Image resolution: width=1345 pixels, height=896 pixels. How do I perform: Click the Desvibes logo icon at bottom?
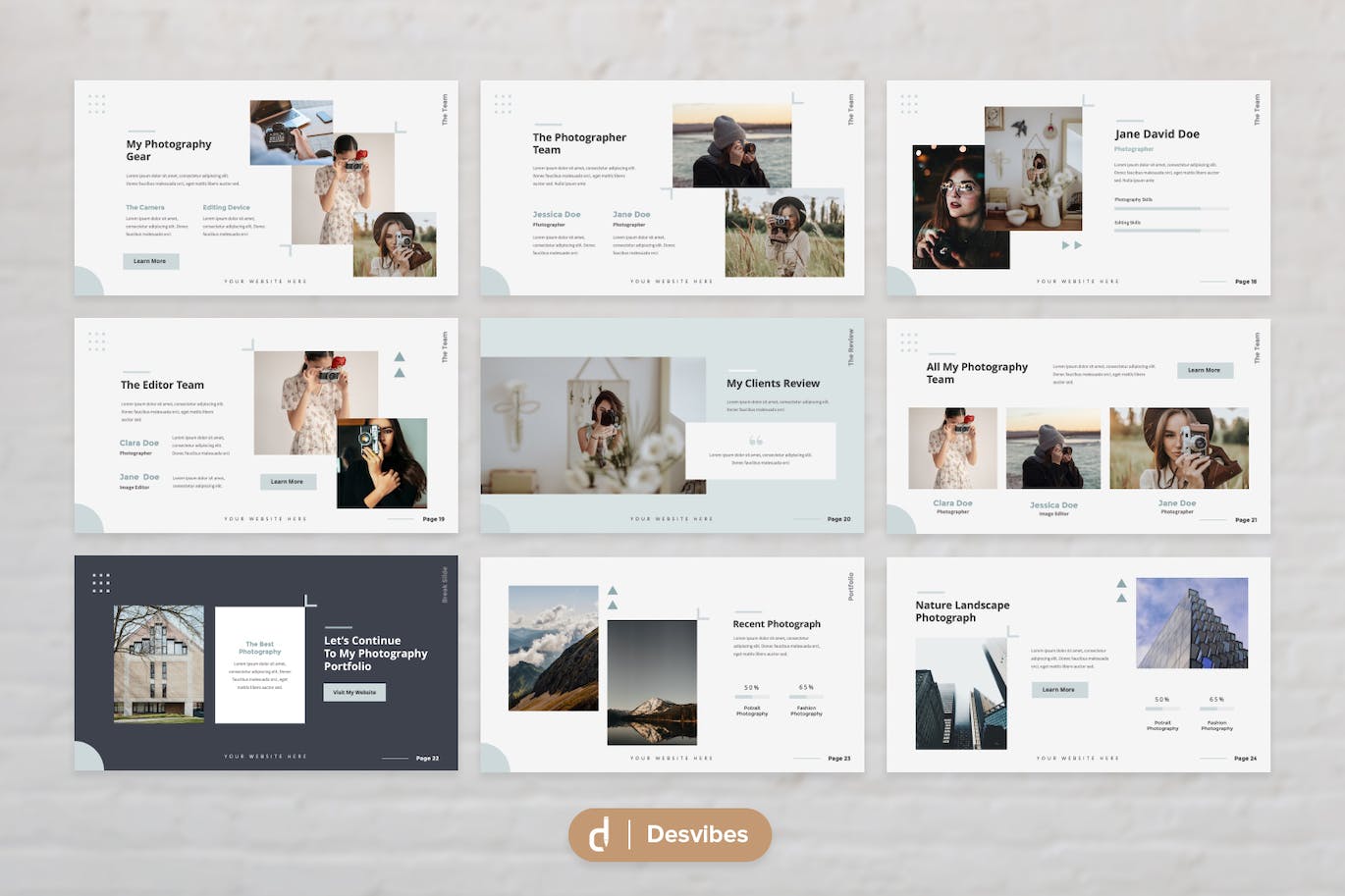pos(598,834)
